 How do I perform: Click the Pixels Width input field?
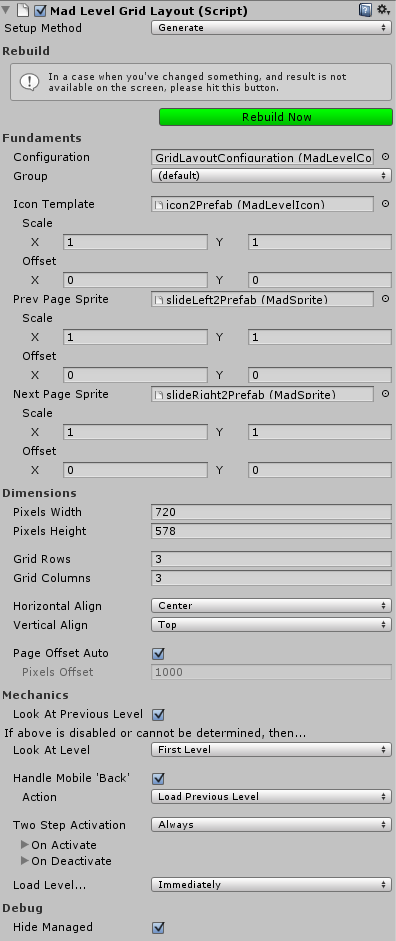click(271, 512)
